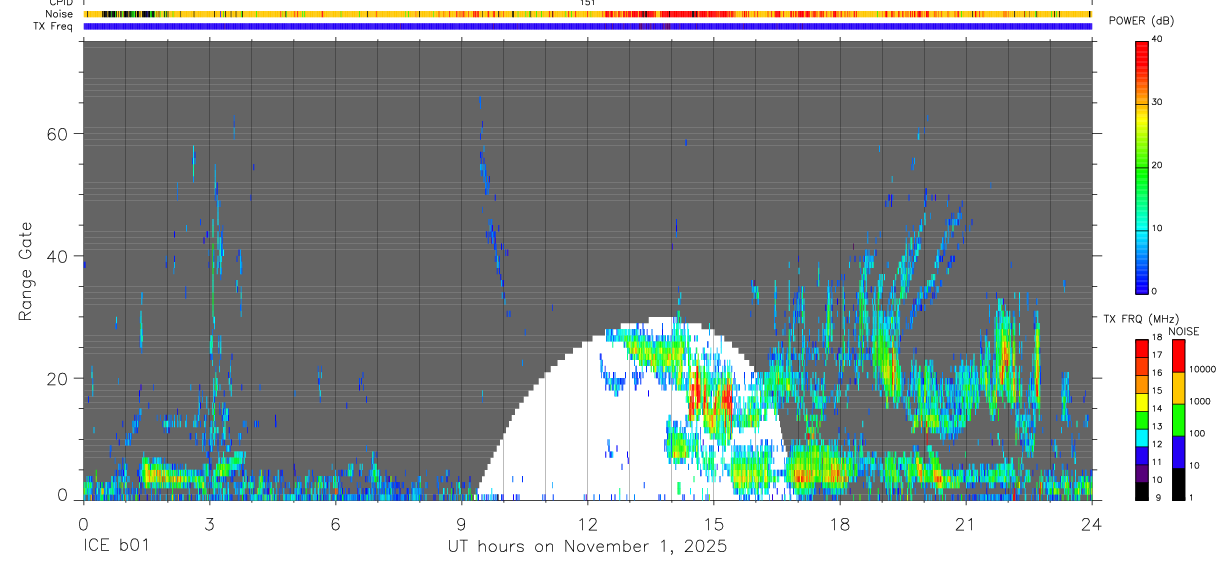Viewport: 1228px width, 567px height.
Task: Select red swatch in TX FRQ legend
Action: coord(1143,348)
